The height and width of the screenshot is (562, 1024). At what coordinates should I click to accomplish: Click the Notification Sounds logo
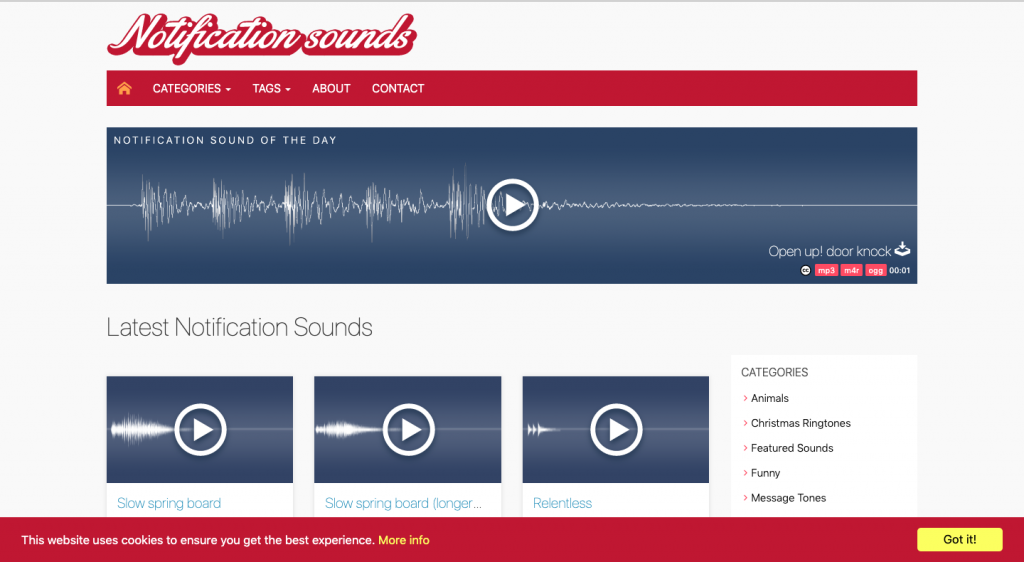pyautogui.click(x=262, y=37)
